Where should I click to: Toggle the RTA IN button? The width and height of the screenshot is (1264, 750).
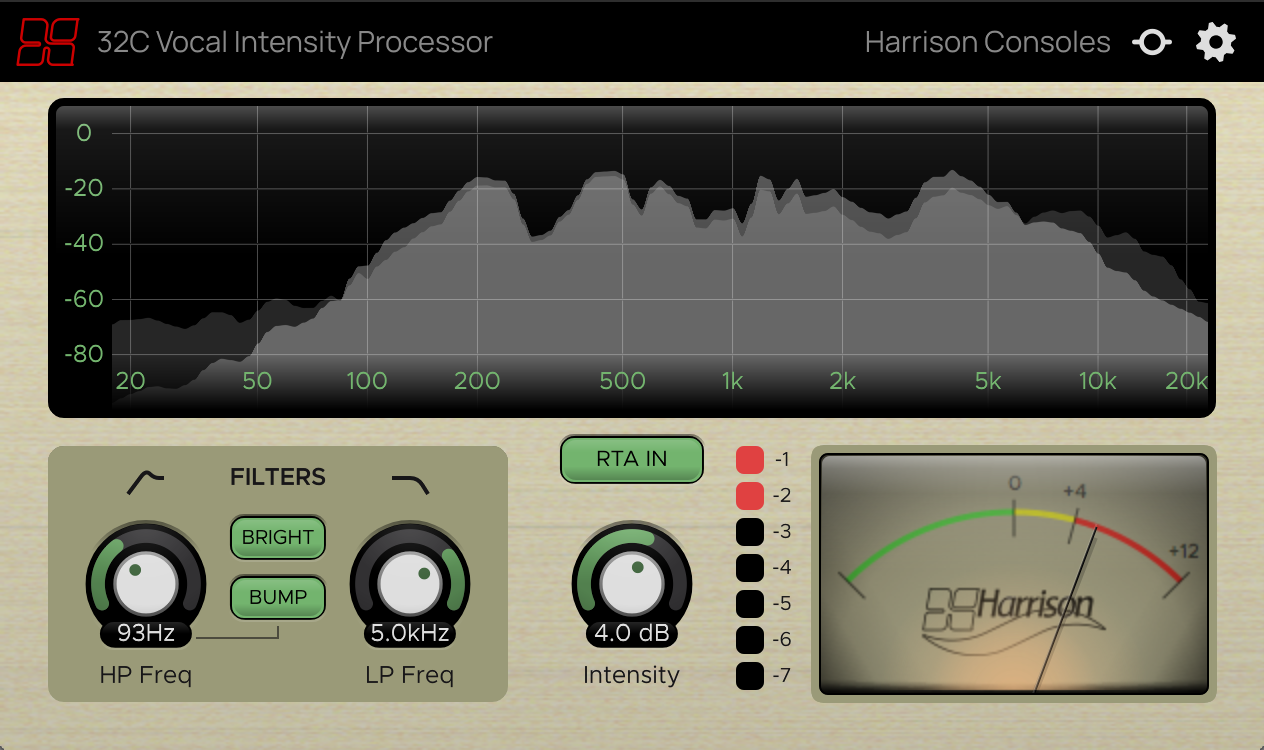(x=631, y=459)
